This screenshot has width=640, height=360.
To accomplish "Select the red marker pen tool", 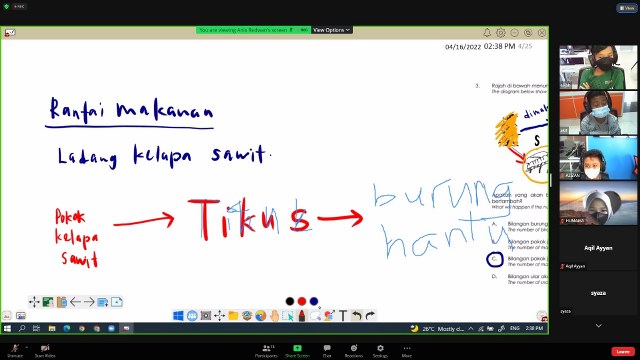I will [x=302, y=316].
